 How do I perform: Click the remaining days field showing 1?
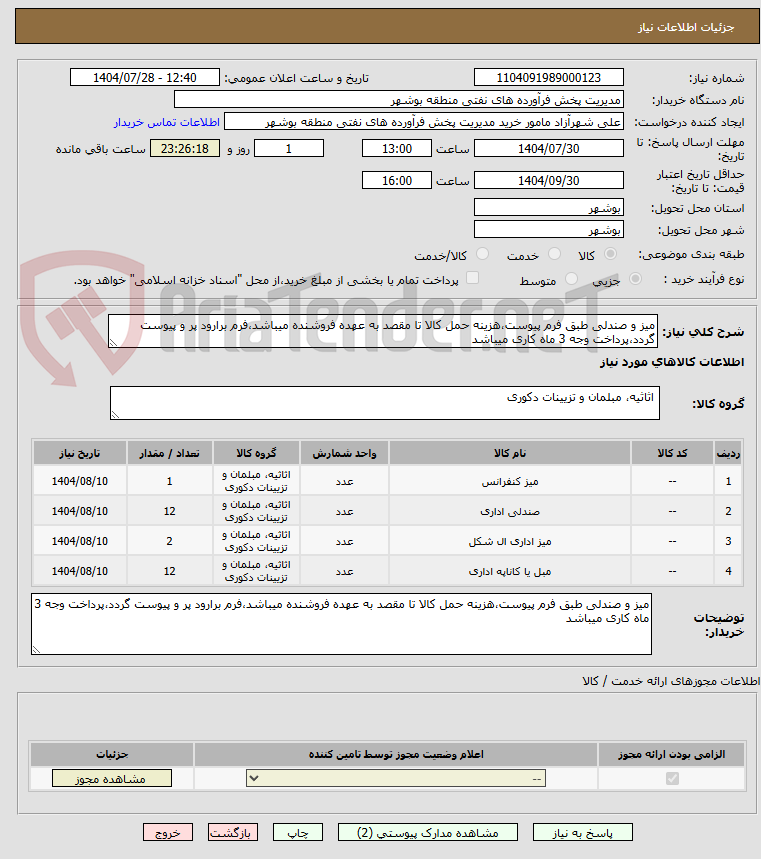point(289,148)
